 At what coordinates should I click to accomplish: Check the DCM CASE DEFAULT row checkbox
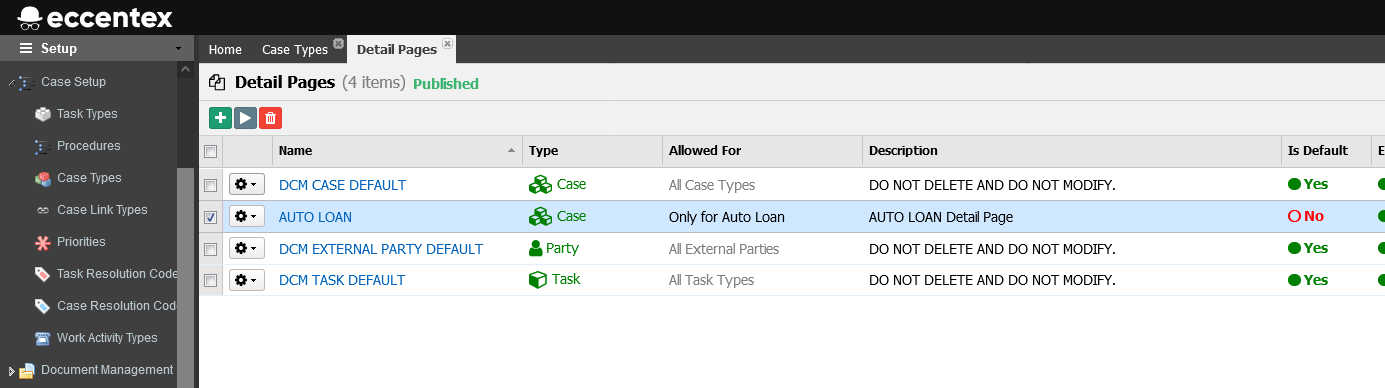pos(210,185)
